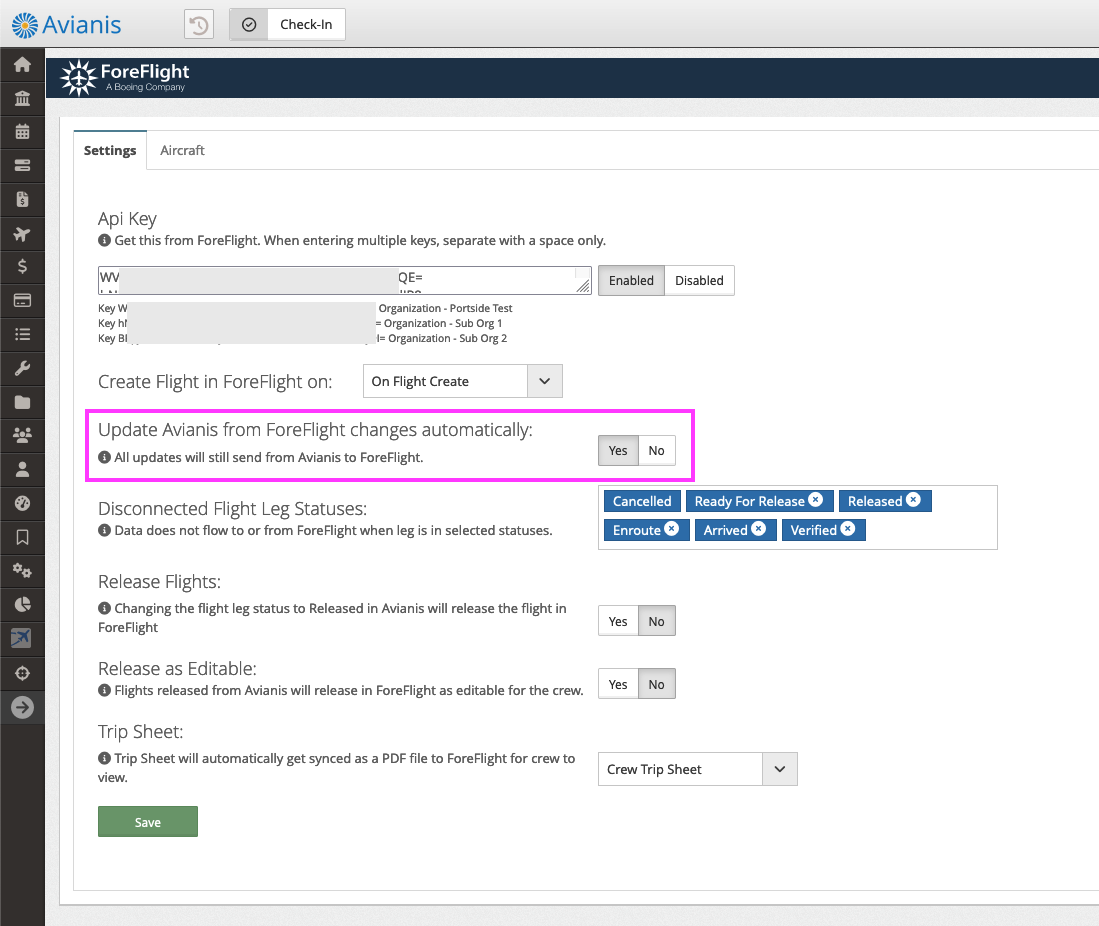This screenshot has height=926, width=1099.
Task: Open the gears settings sidebar icon
Action: 22,571
